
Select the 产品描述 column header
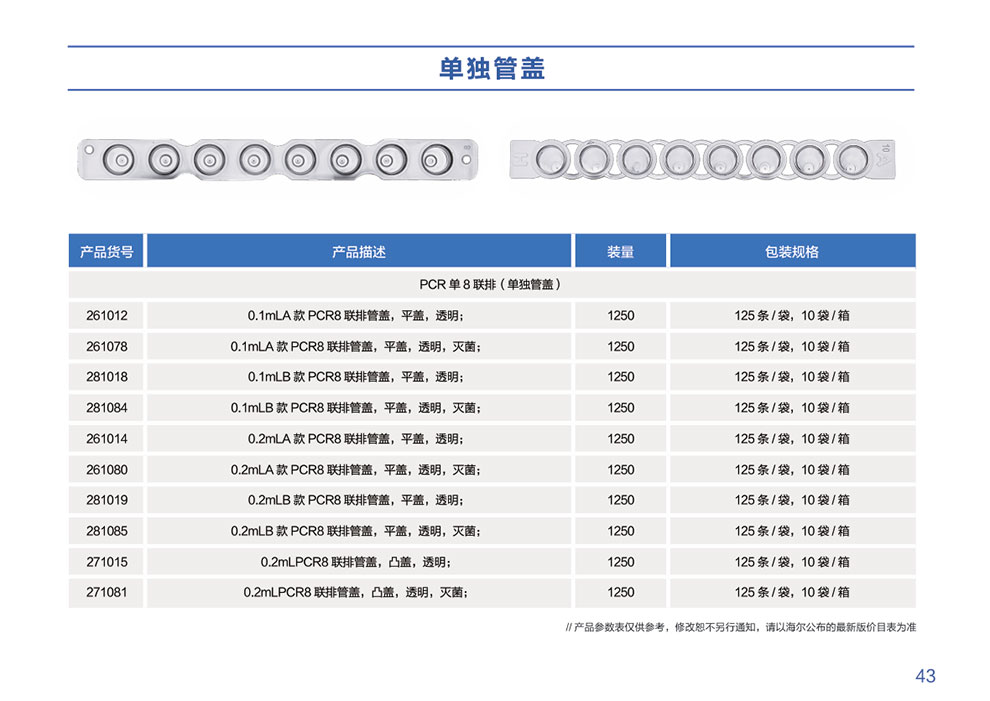(x=358, y=252)
